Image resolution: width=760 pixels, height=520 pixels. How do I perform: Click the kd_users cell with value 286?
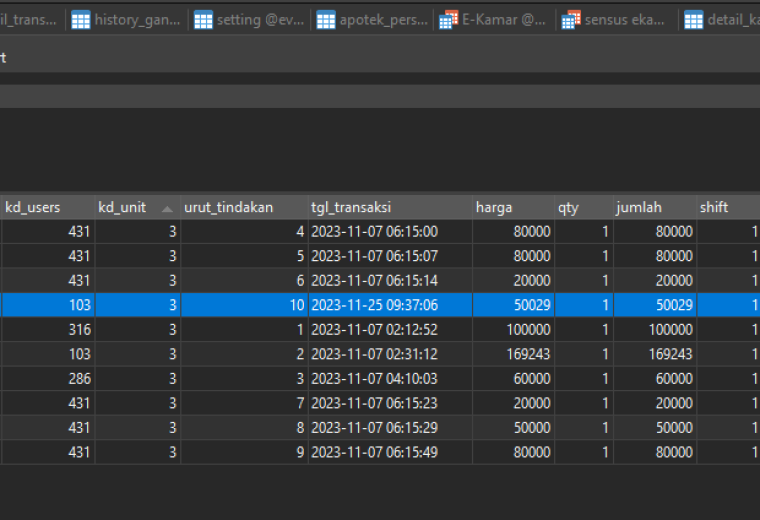tap(48, 379)
